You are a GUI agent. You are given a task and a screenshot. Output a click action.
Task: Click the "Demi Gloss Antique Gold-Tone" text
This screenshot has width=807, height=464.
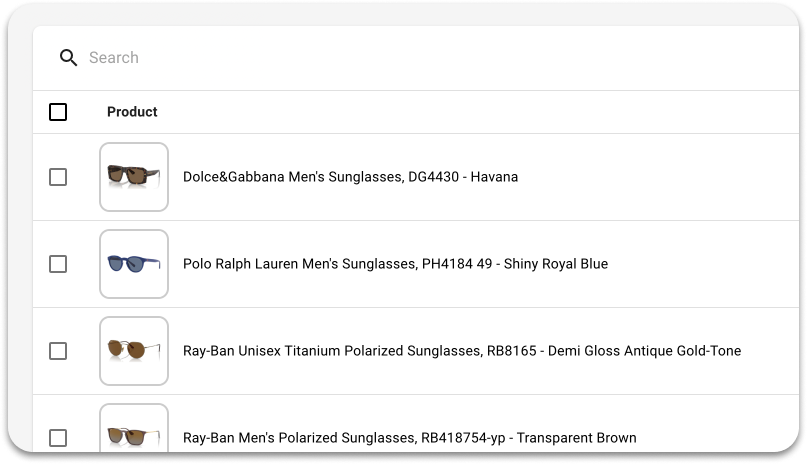pos(644,351)
